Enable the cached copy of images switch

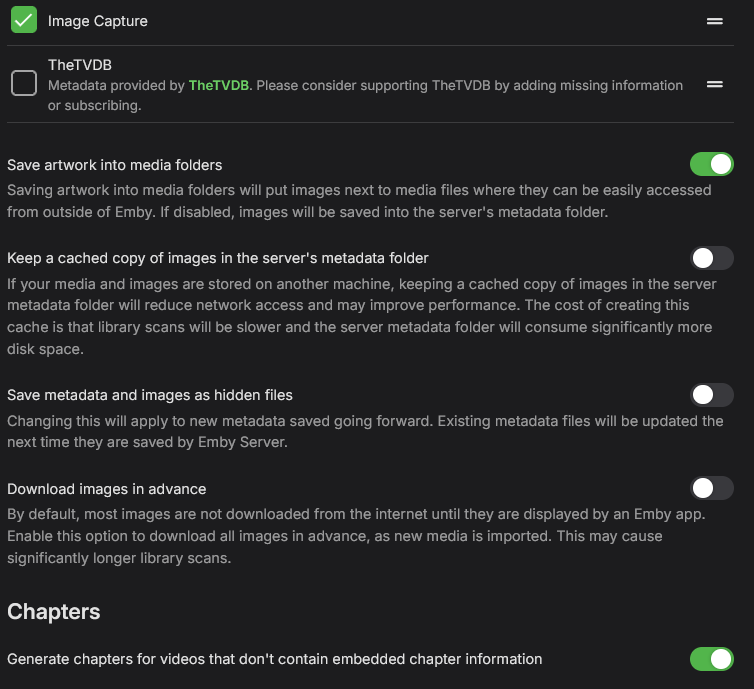712,258
